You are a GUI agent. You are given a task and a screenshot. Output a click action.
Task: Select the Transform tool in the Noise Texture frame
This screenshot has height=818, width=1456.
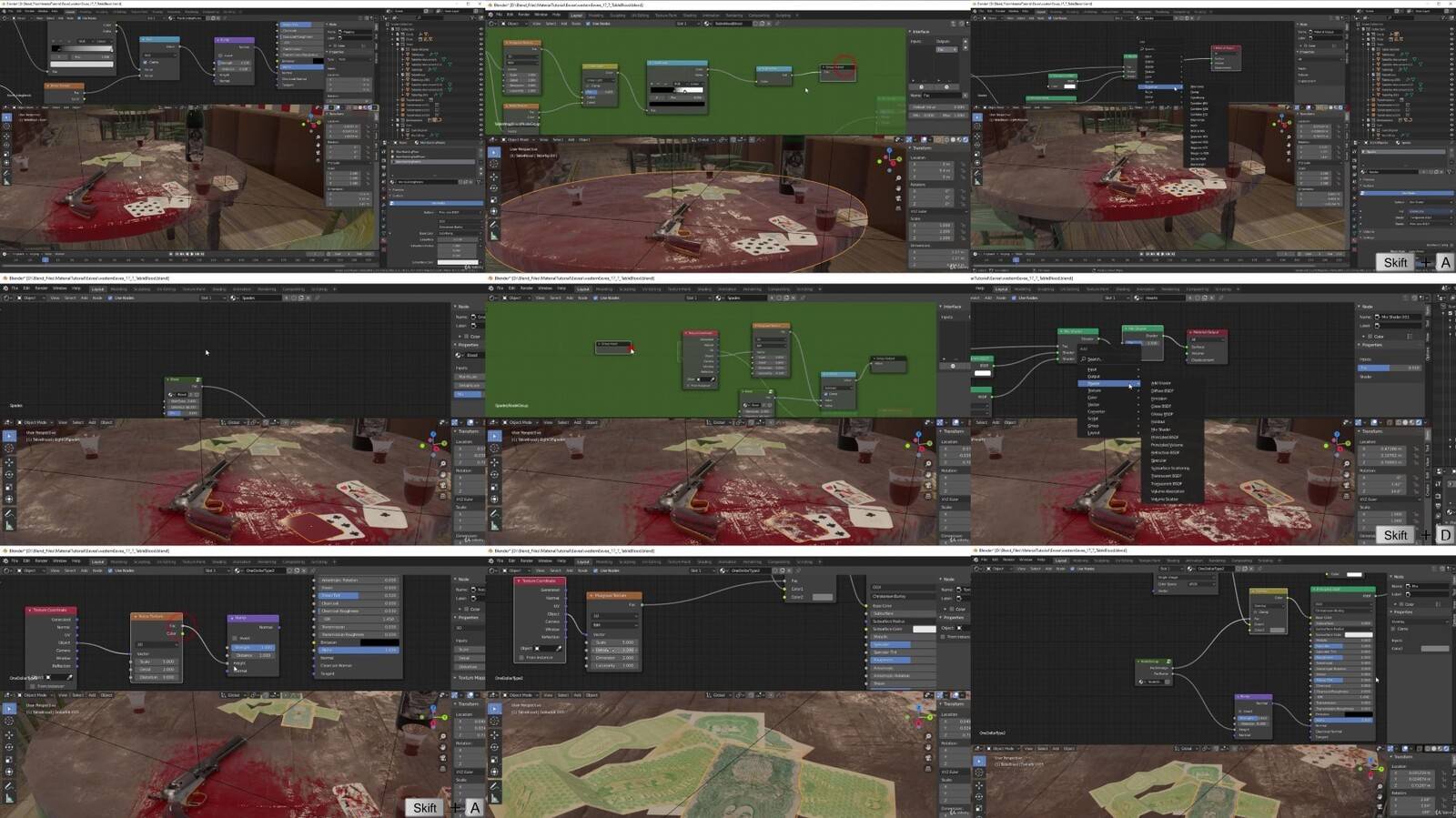9,772
